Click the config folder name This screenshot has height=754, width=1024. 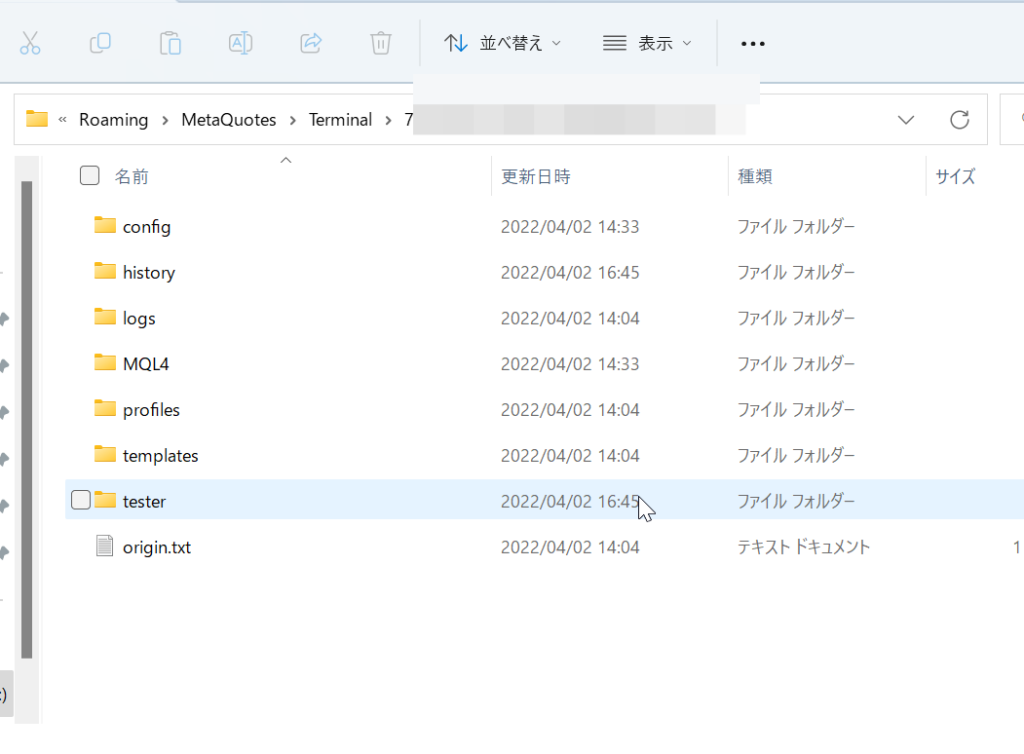(147, 227)
